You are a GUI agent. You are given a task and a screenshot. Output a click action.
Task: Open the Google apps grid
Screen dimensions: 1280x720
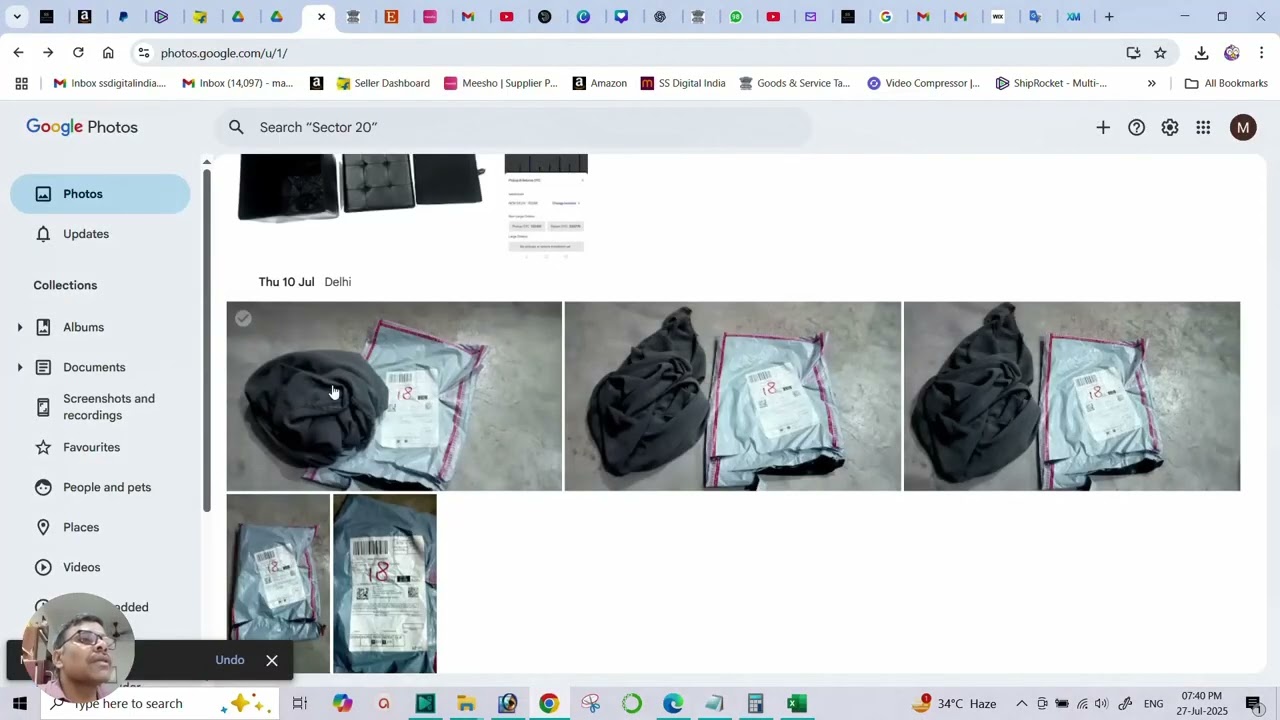[1203, 127]
